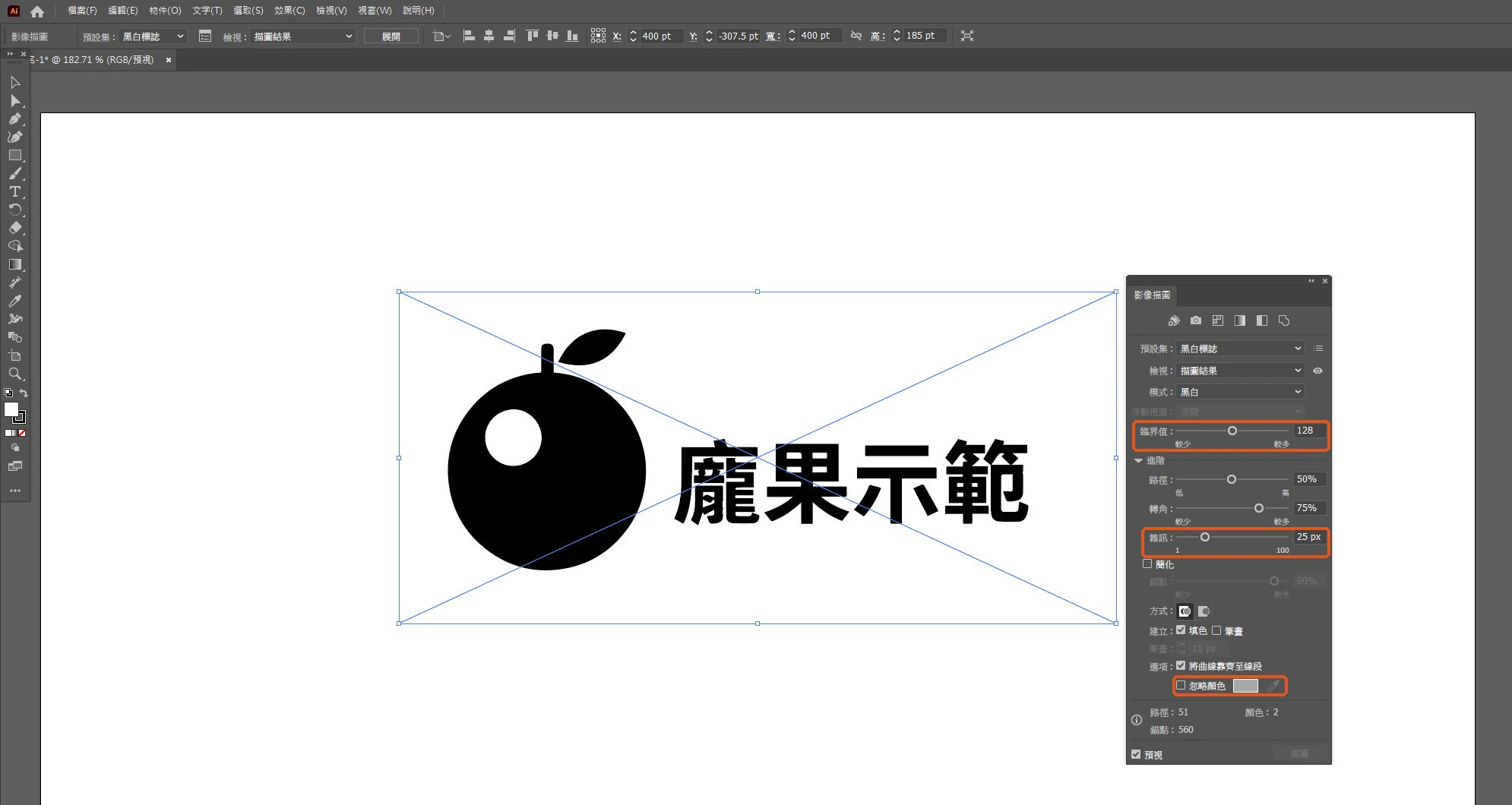The width and height of the screenshot is (1512, 805).
Task: Open Edit Toolbar three-dots button
Action: (x=15, y=491)
